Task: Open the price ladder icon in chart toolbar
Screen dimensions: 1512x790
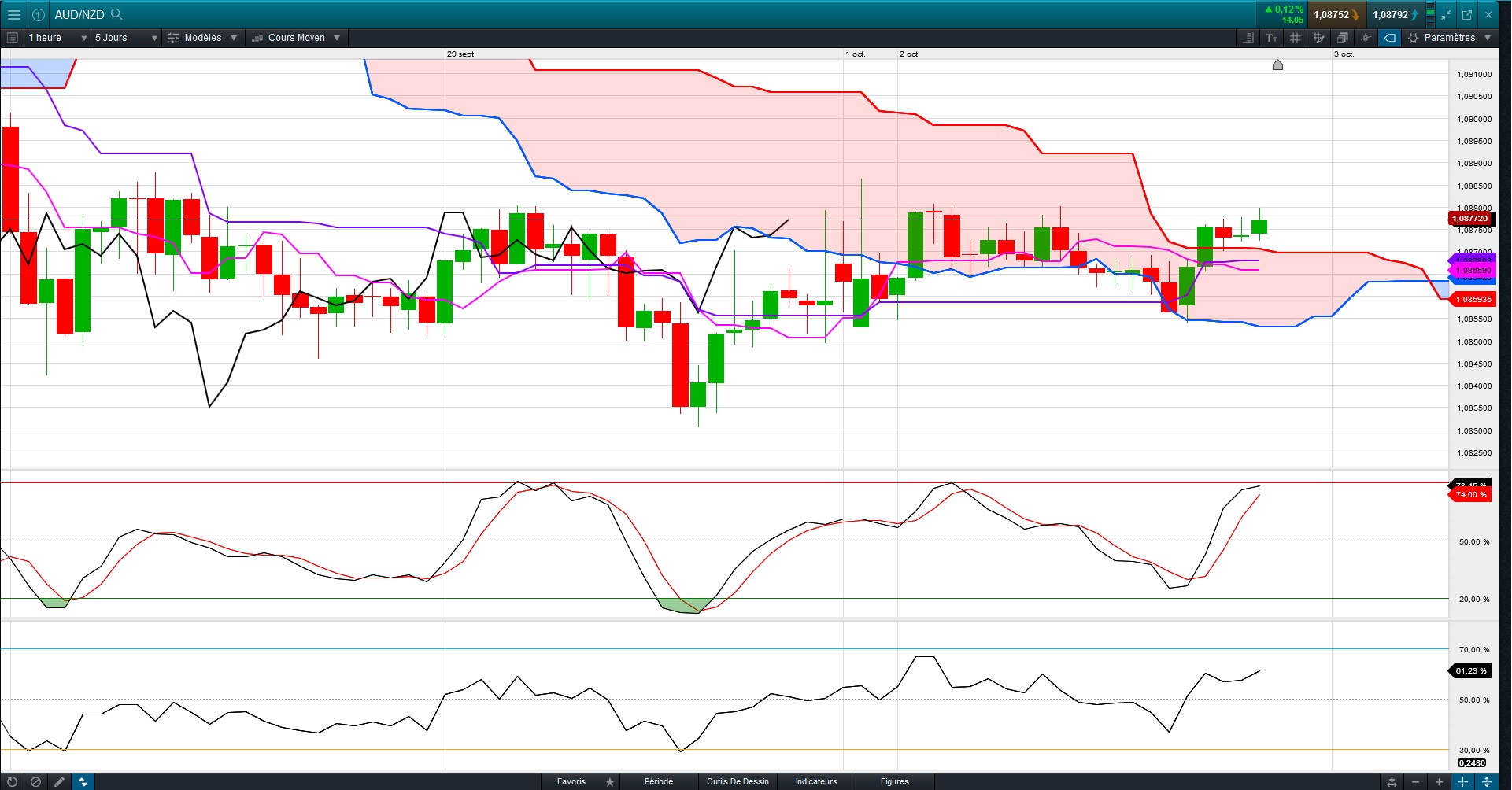Action: tap(1248, 38)
